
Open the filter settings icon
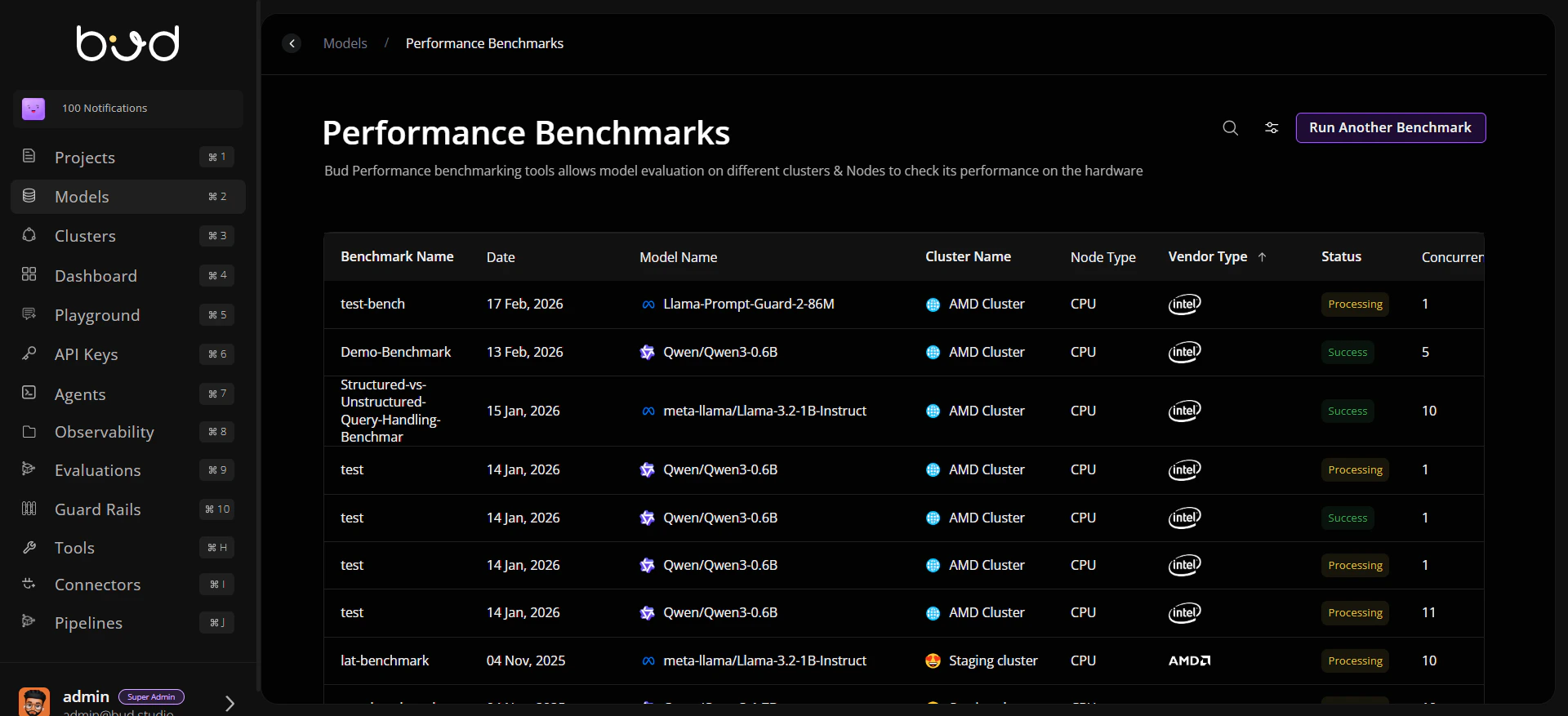point(1272,127)
